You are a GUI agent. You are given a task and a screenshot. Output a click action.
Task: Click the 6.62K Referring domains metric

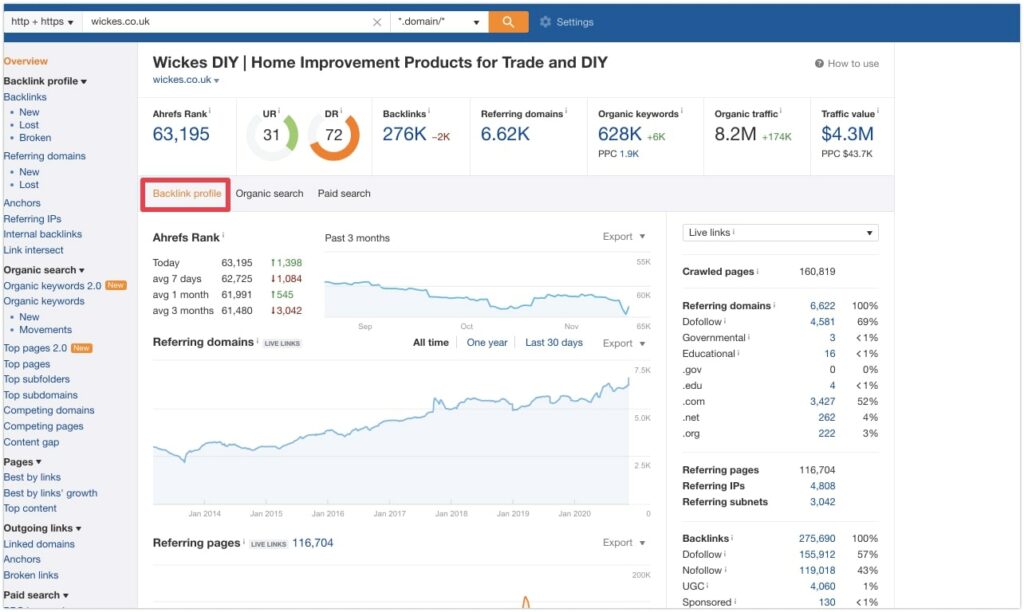505,134
